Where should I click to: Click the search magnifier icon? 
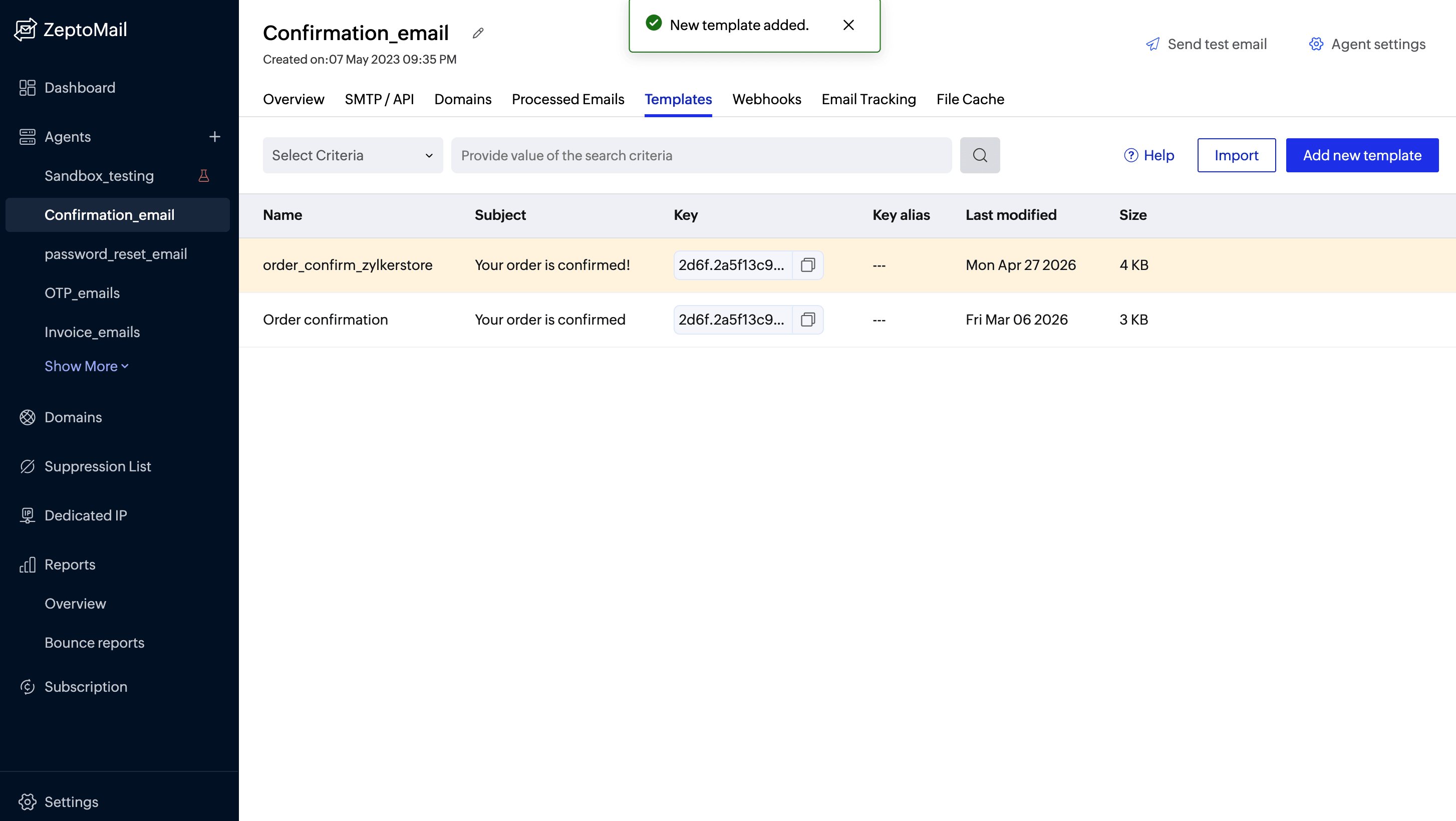[980, 155]
